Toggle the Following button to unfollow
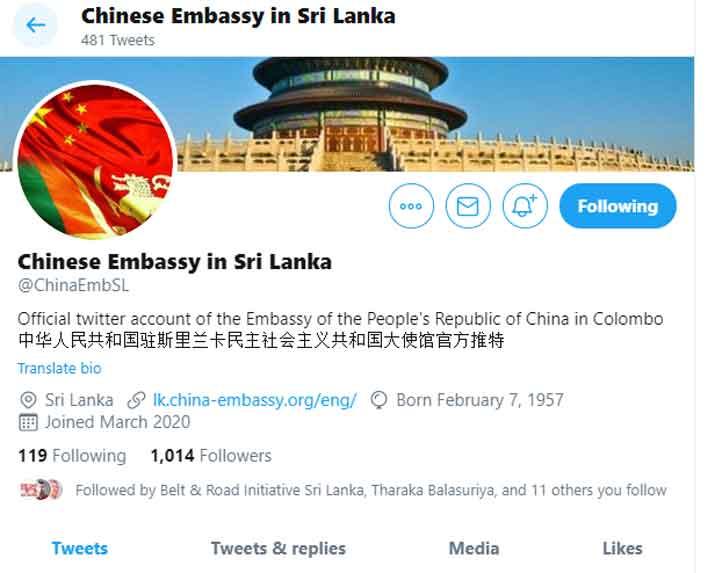Screen dimensions: 715x573 618,206
